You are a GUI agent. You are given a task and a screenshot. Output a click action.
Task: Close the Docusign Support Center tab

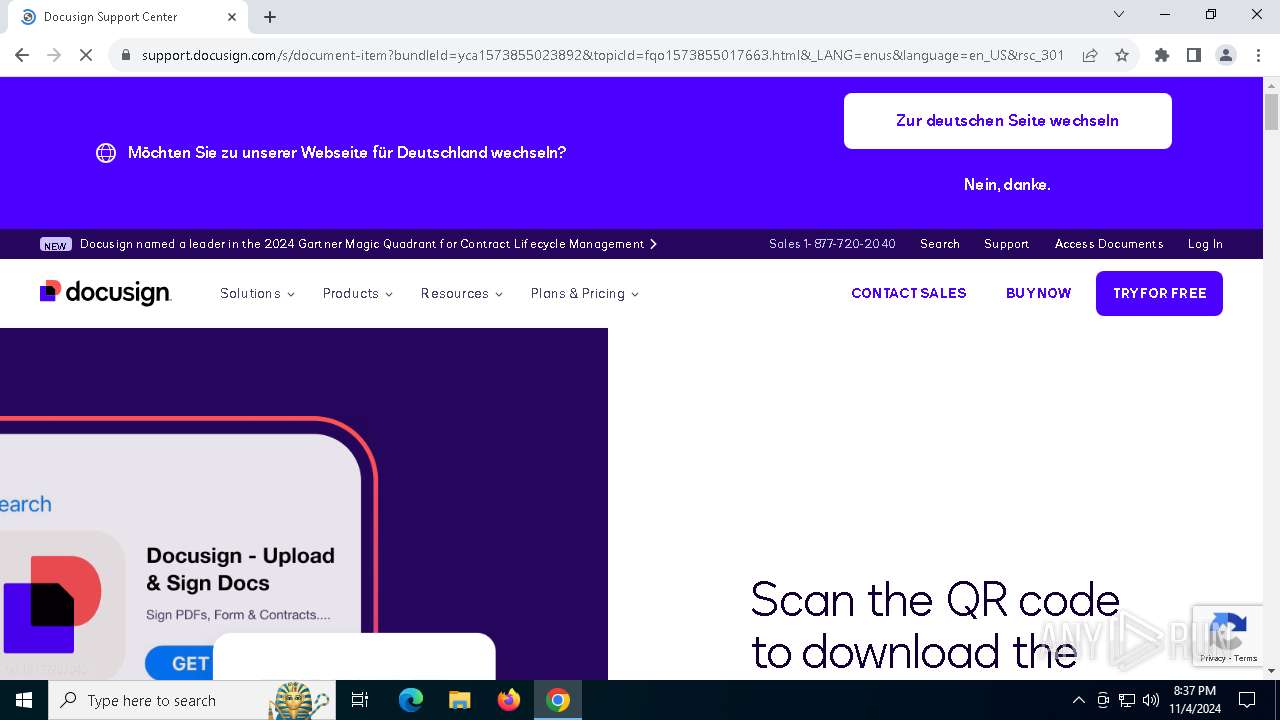232,17
